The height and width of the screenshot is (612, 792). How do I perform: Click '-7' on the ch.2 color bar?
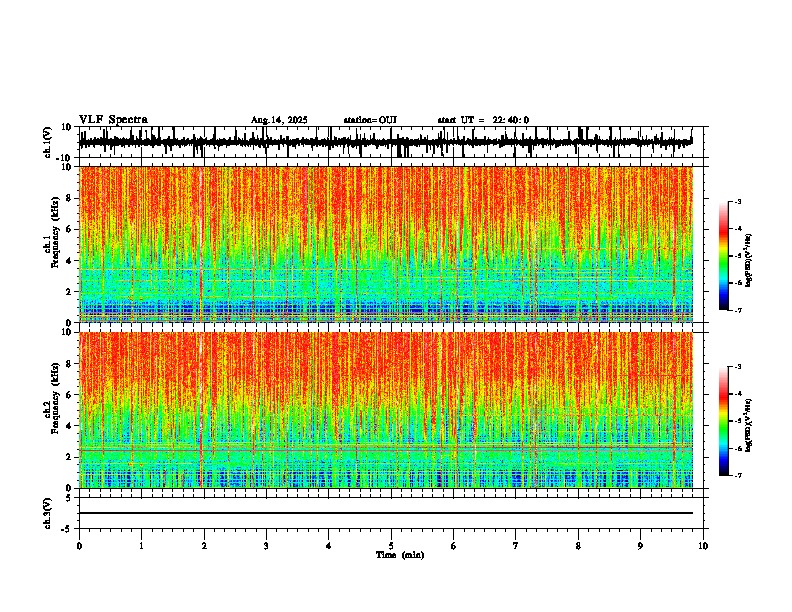(737, 476)
